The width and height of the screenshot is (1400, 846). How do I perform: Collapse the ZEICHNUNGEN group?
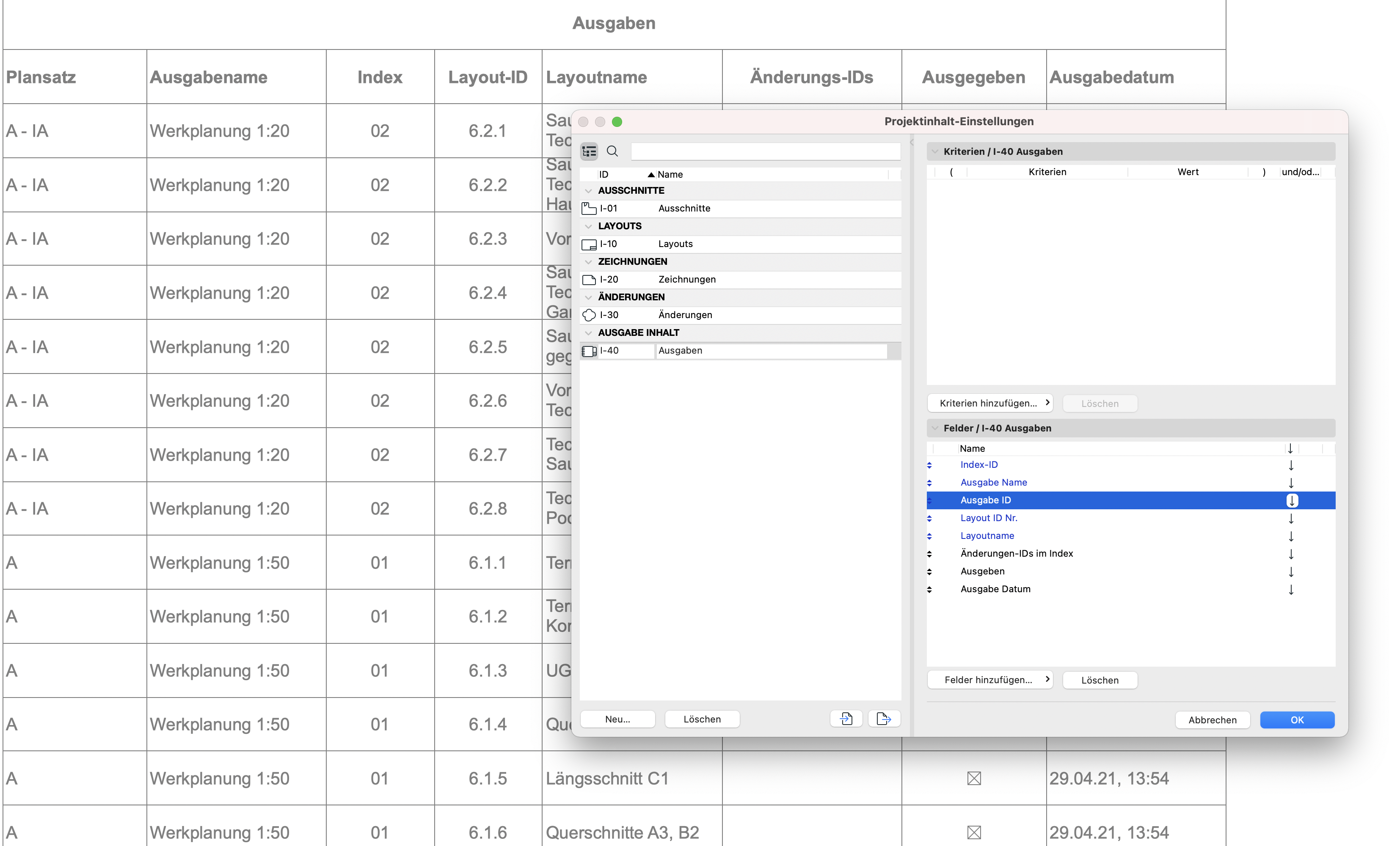(x=589, y=262)
